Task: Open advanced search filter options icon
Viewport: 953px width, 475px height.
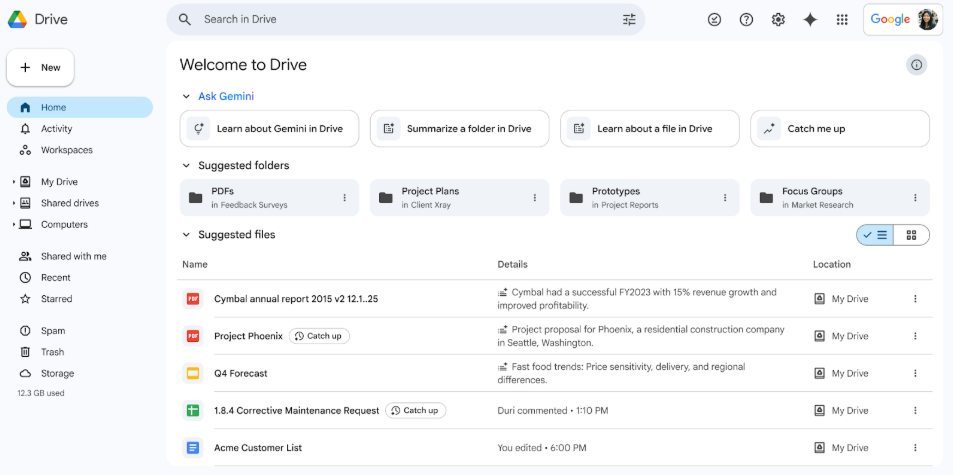Action: [x=629, y=19]
